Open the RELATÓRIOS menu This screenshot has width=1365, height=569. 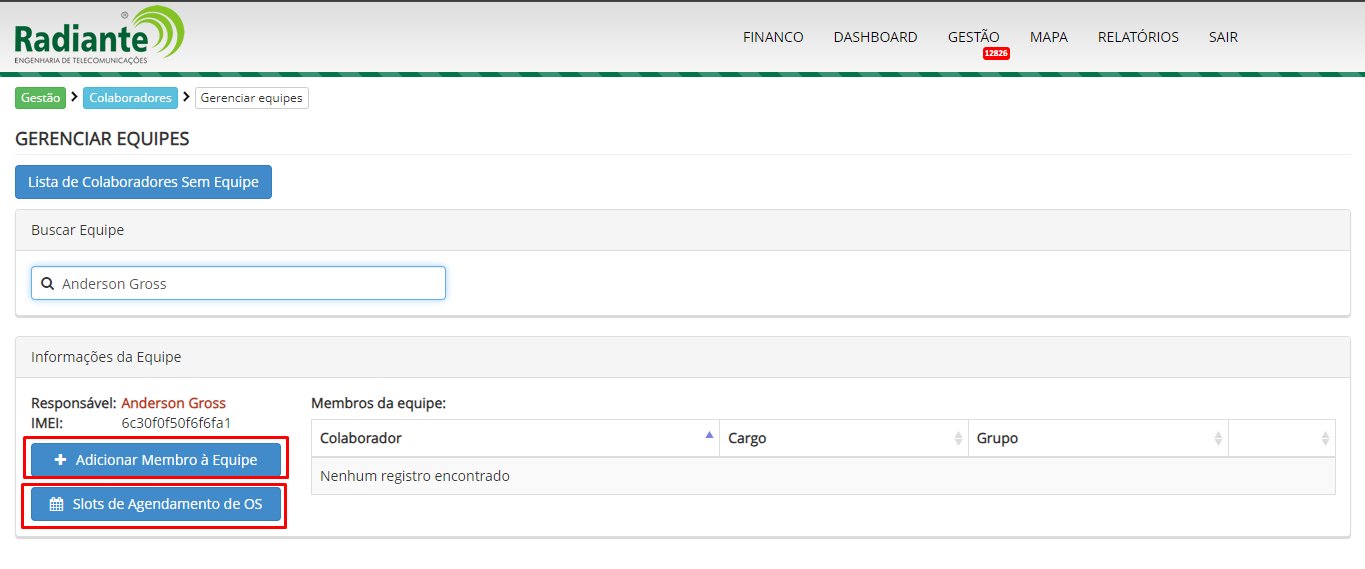pos(1138,37)
